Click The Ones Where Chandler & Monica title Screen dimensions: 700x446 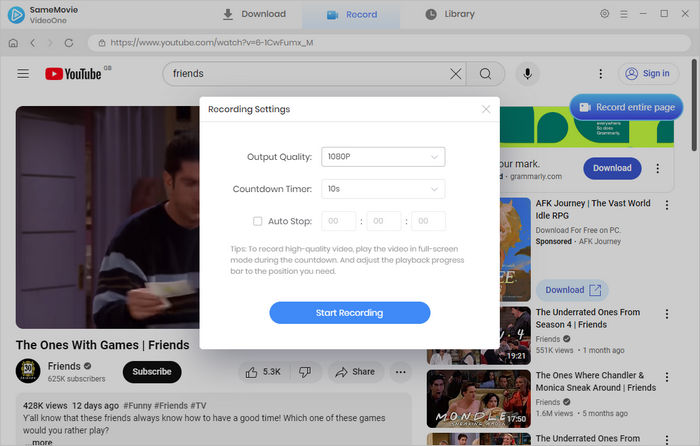point(596,382)
